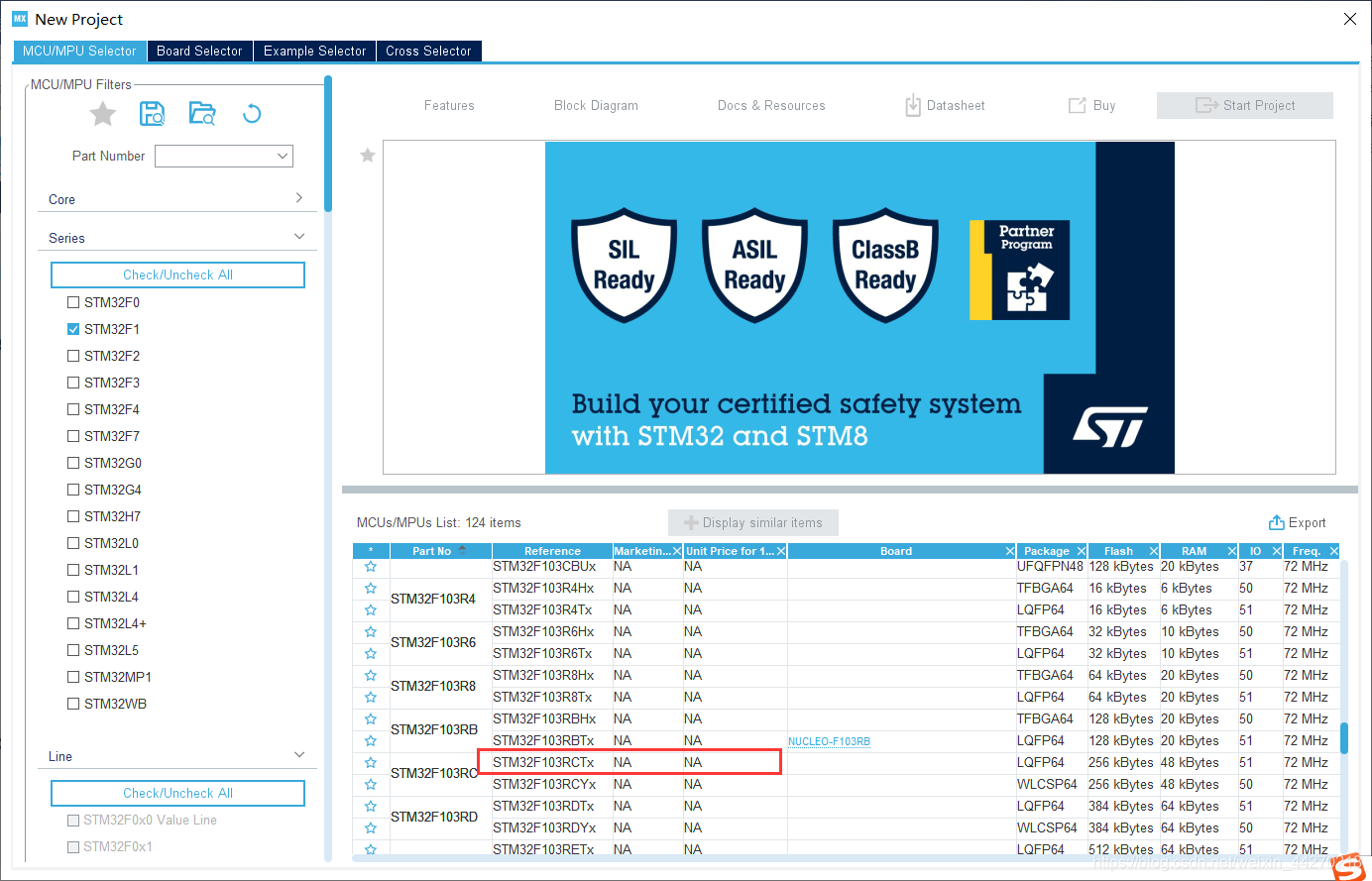
Task: Star the STM32F103RDTx row
Action: [x=371, y=807]
